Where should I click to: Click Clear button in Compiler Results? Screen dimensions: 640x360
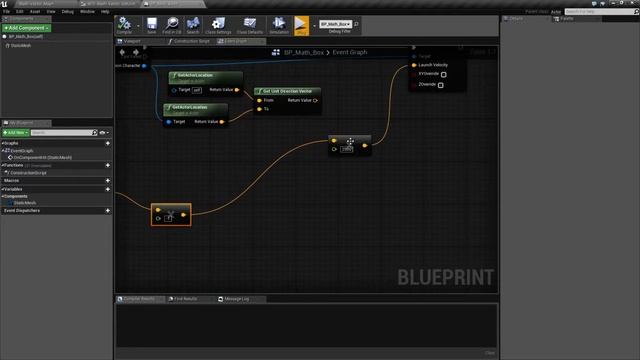[490, 353]
